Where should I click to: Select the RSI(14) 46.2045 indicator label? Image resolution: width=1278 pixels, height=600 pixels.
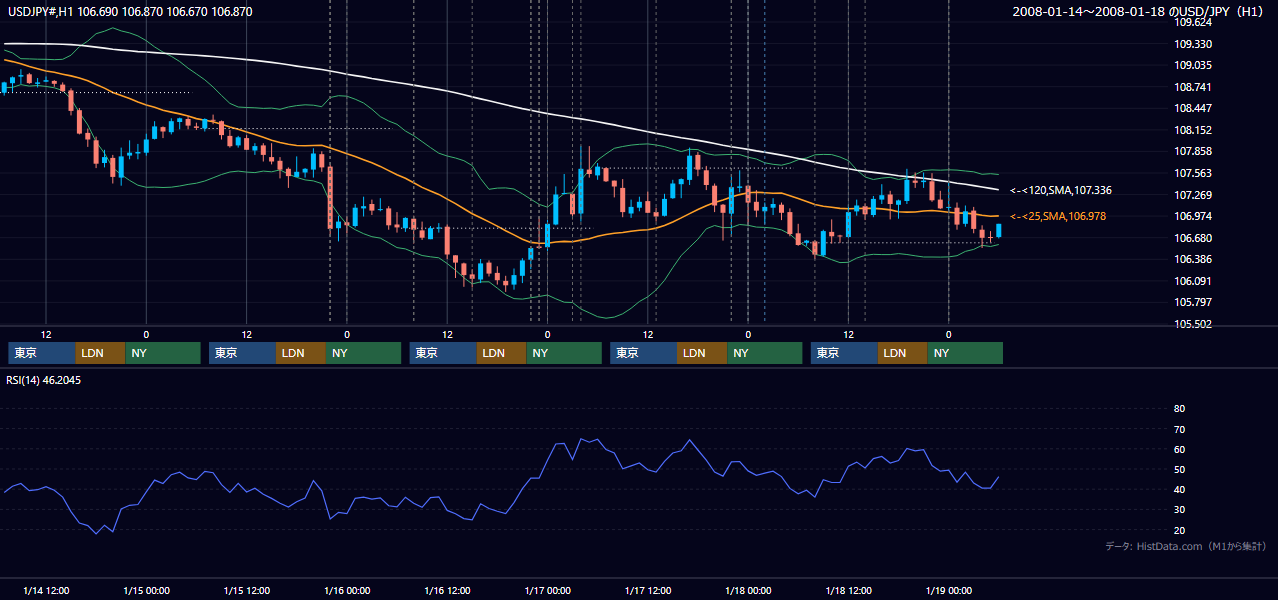point(43,380)
